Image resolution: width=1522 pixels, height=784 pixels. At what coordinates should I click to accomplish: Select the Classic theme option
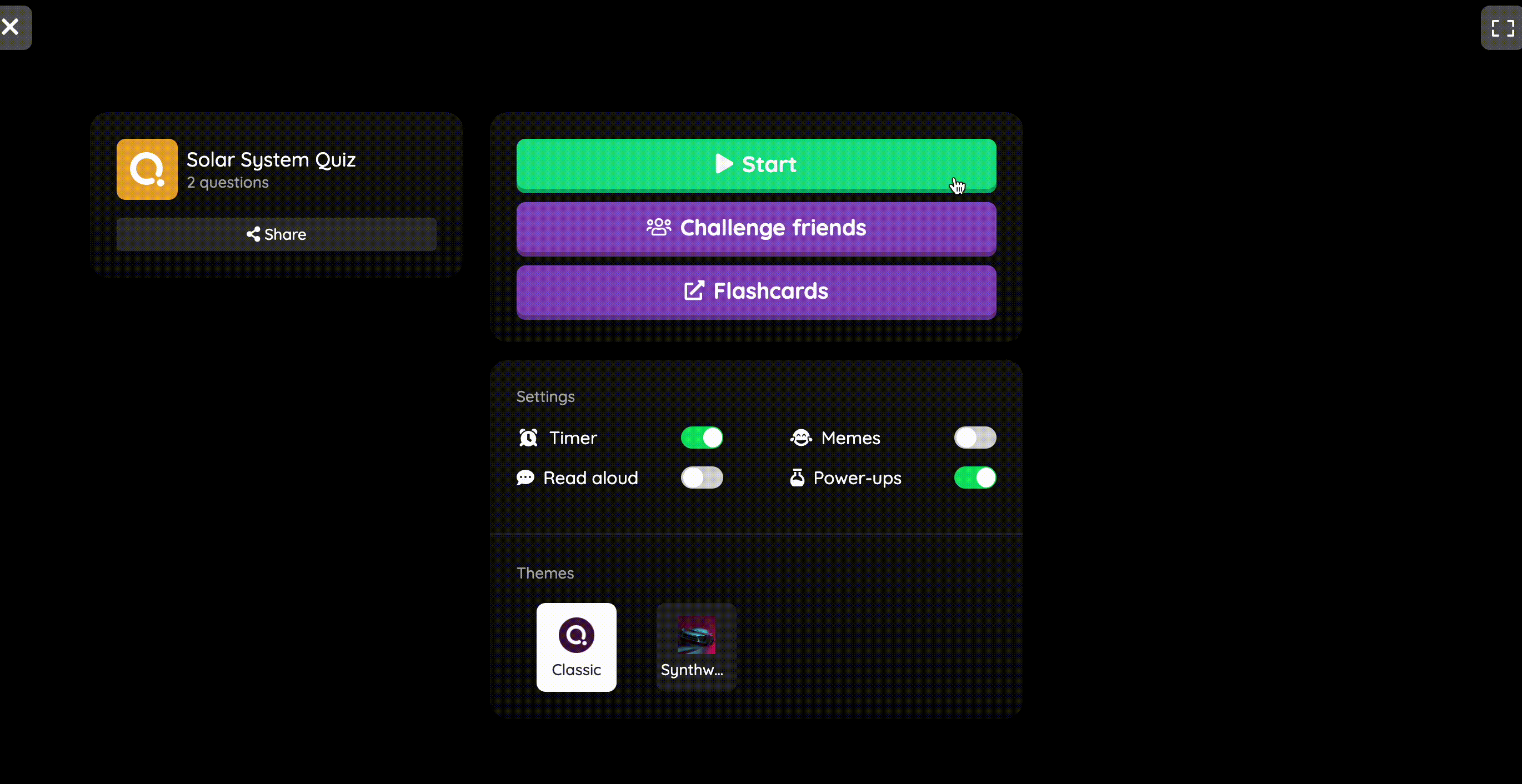[x=576, y=647]
